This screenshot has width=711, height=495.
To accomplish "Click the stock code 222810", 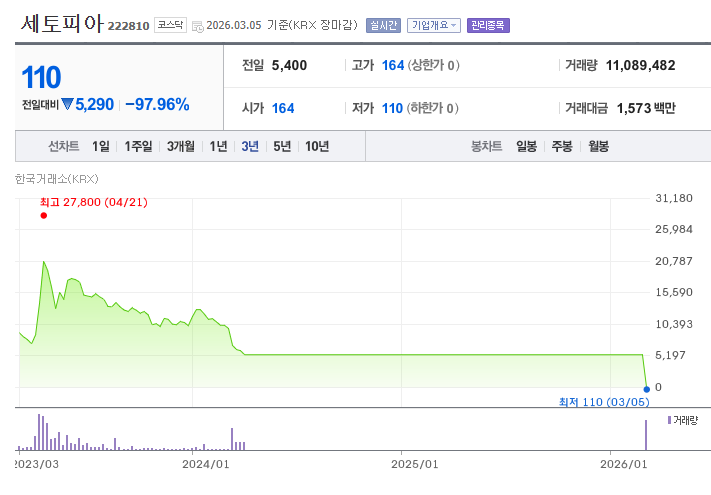I will [128, 26].
